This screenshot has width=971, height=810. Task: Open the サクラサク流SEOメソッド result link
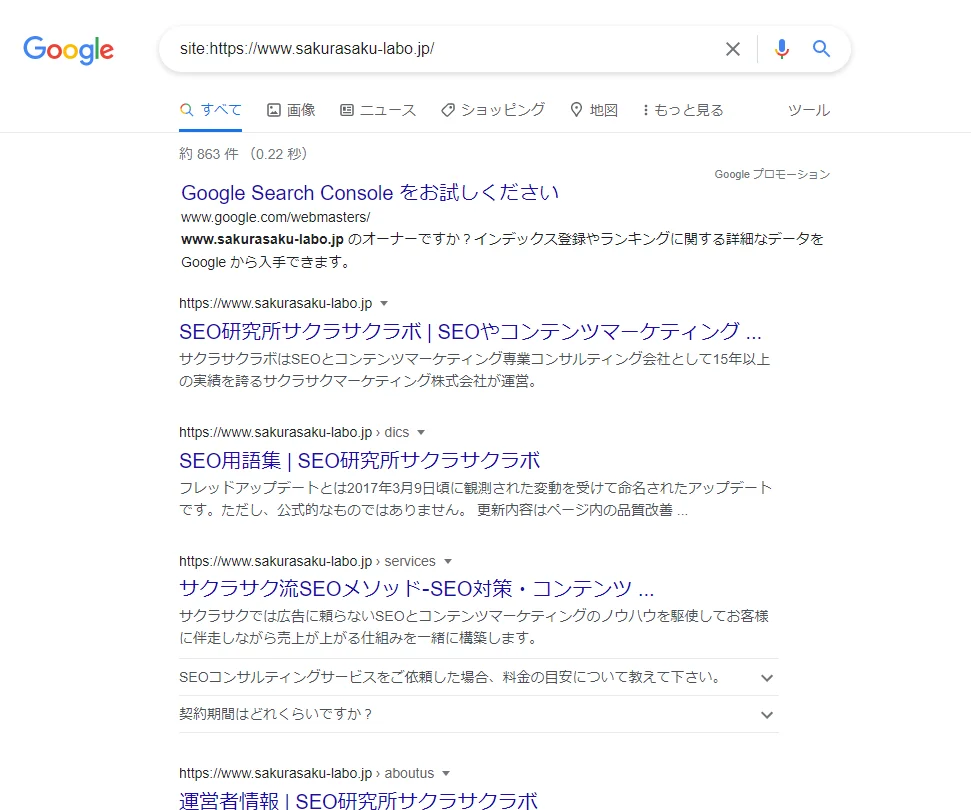[416, 588]
